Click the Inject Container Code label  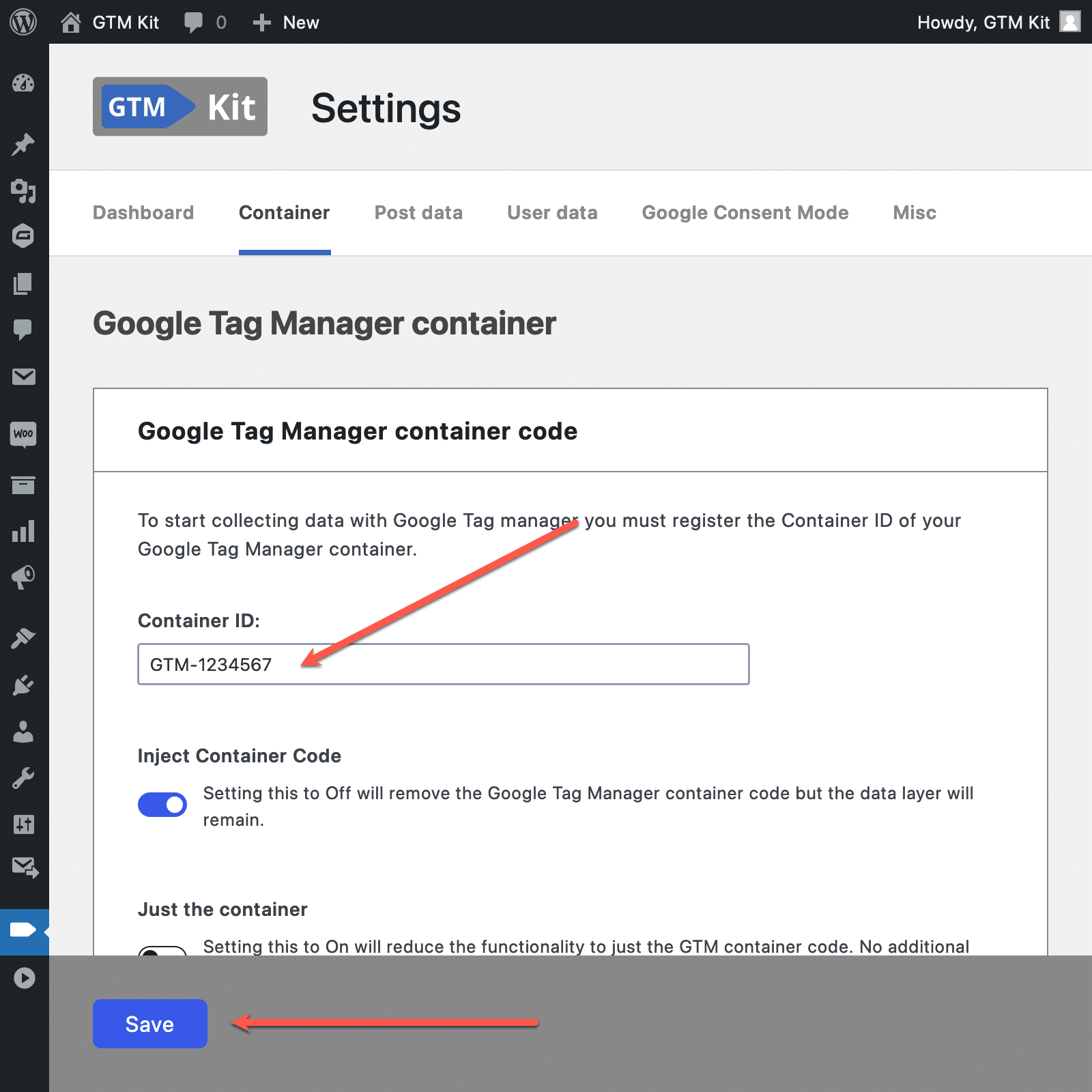click(x=240, y=756)
